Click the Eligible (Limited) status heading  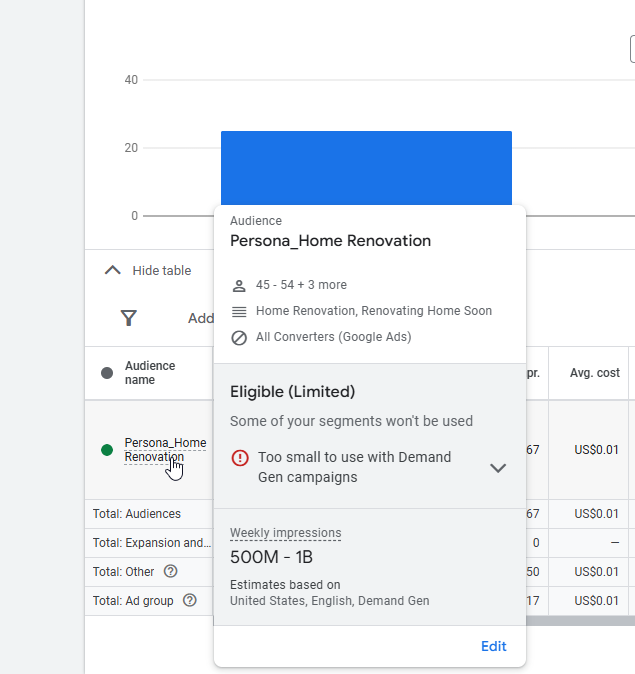tap(292, 392)
